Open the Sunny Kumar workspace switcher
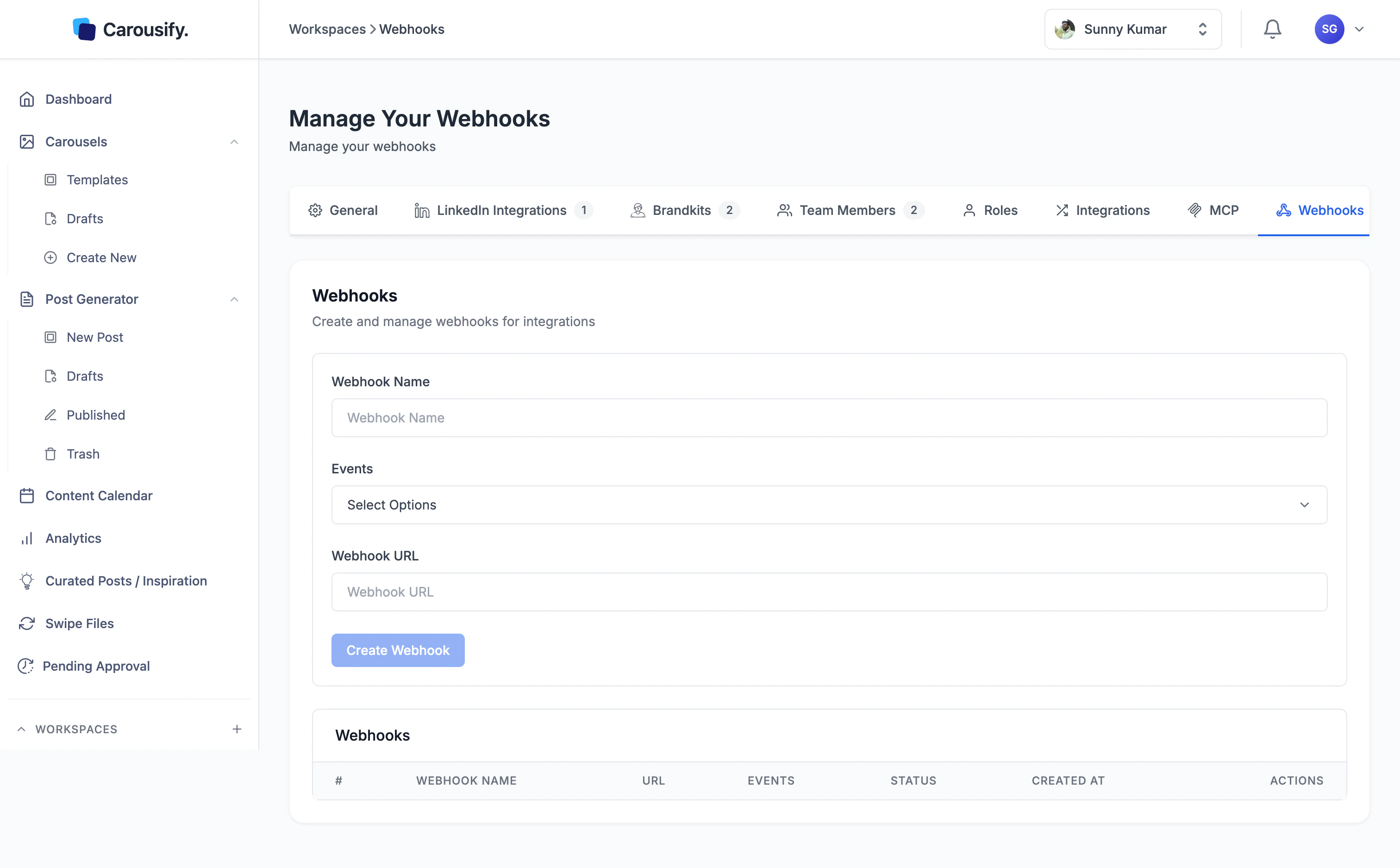The width and height of the screenshot is (1400, 868). [x=1132, y=29]
